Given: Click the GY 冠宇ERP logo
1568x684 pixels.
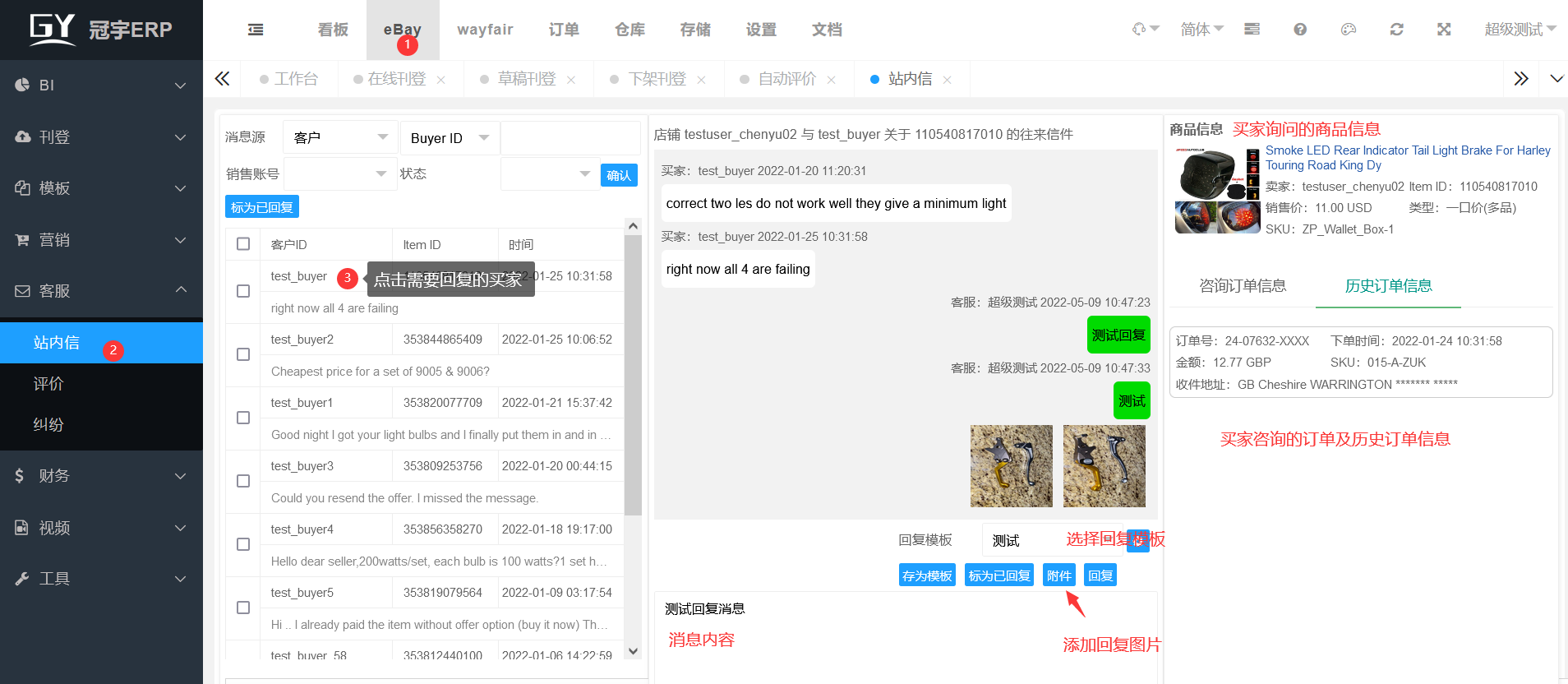Looking at the screenshot, I should pyautogui.click(x=100, y=30).
